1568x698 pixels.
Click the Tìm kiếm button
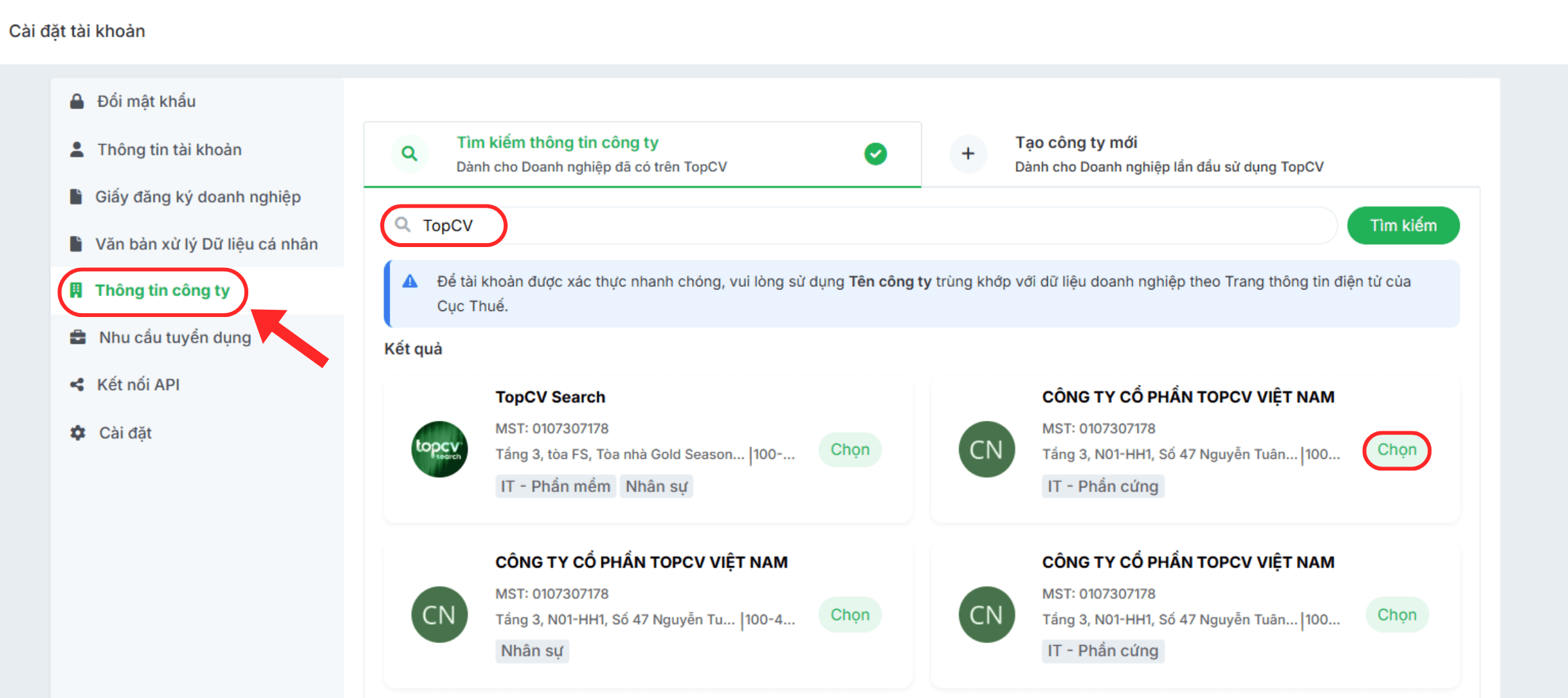[x=1403, y=225]
